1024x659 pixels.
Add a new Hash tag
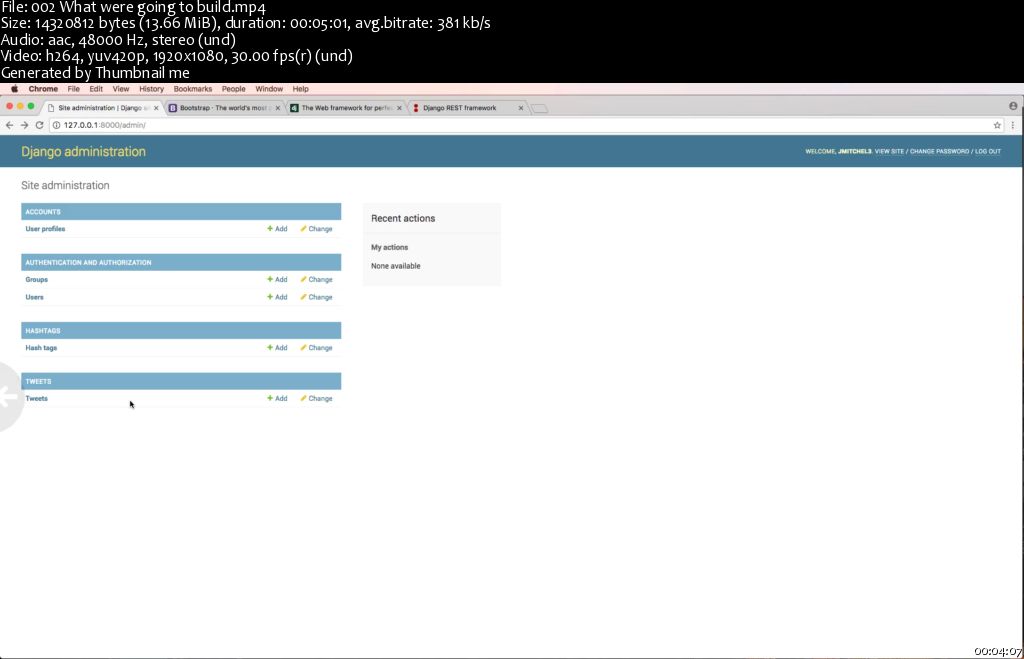click(x=277, y=348)
